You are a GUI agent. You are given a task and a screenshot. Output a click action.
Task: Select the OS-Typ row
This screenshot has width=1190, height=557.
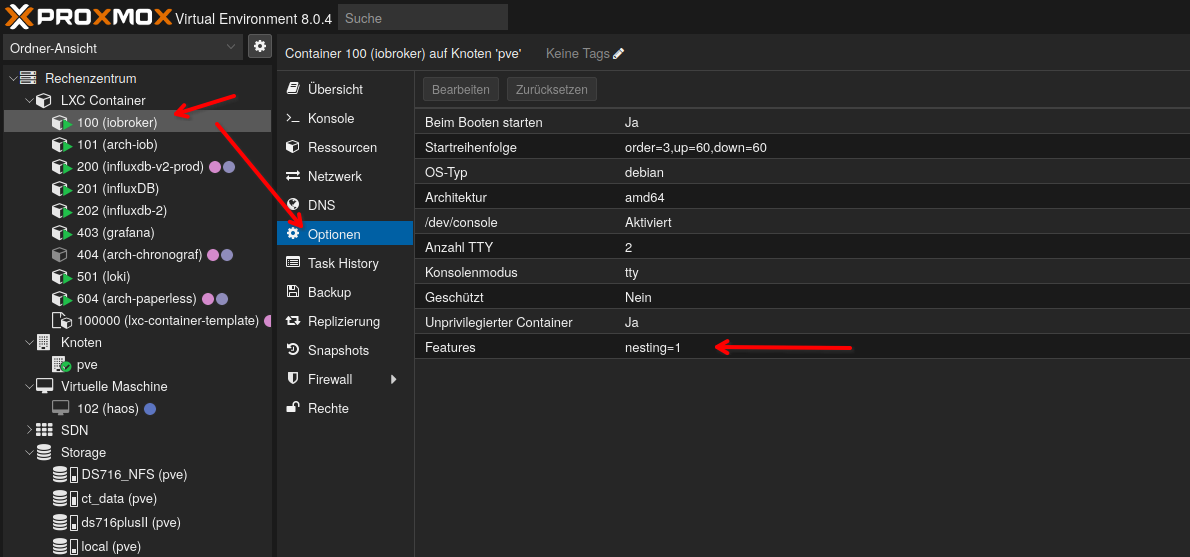(x=802, y=172)
